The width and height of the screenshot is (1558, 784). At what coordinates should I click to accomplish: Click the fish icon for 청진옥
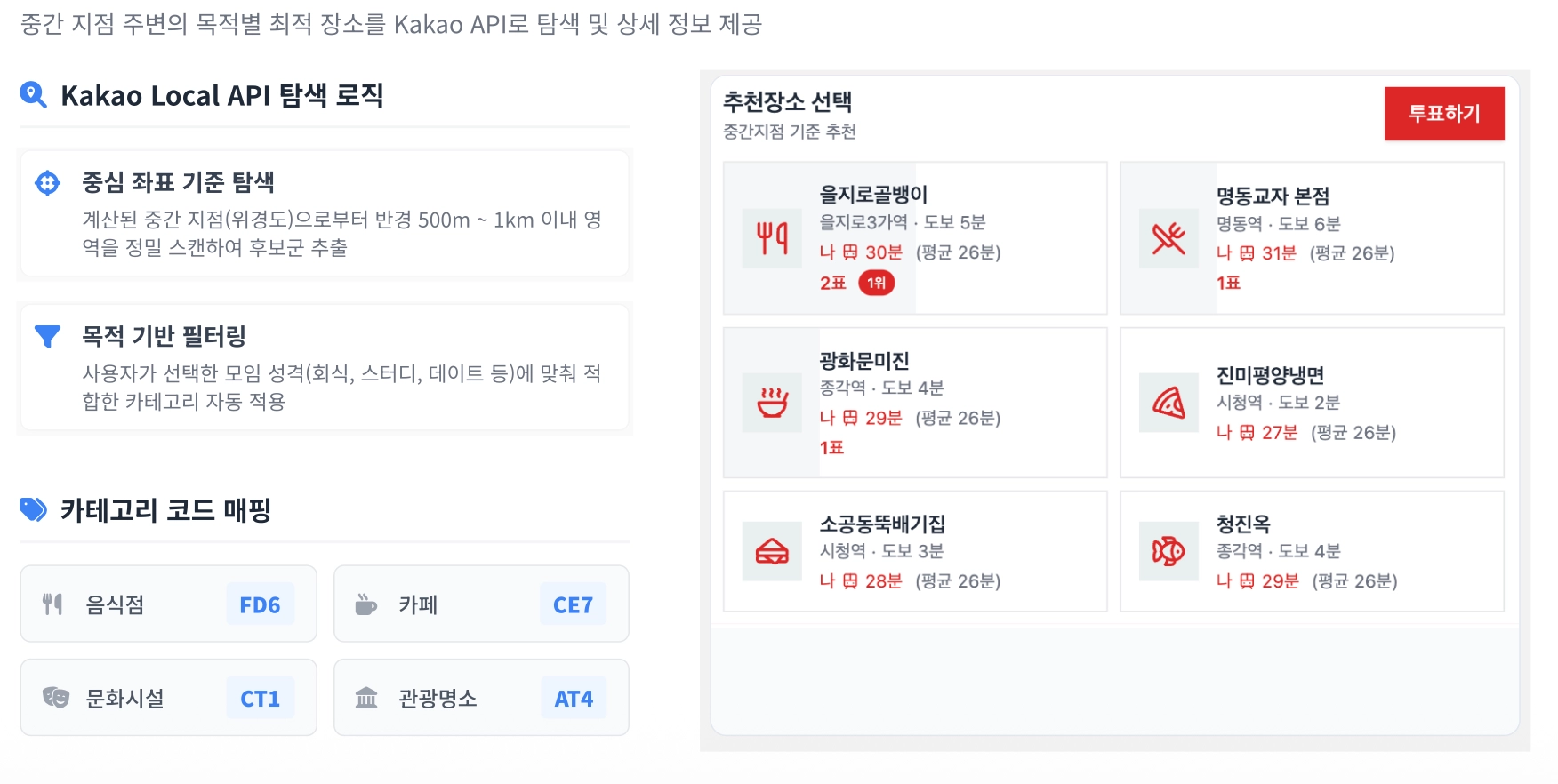[x=1168, y=551]
